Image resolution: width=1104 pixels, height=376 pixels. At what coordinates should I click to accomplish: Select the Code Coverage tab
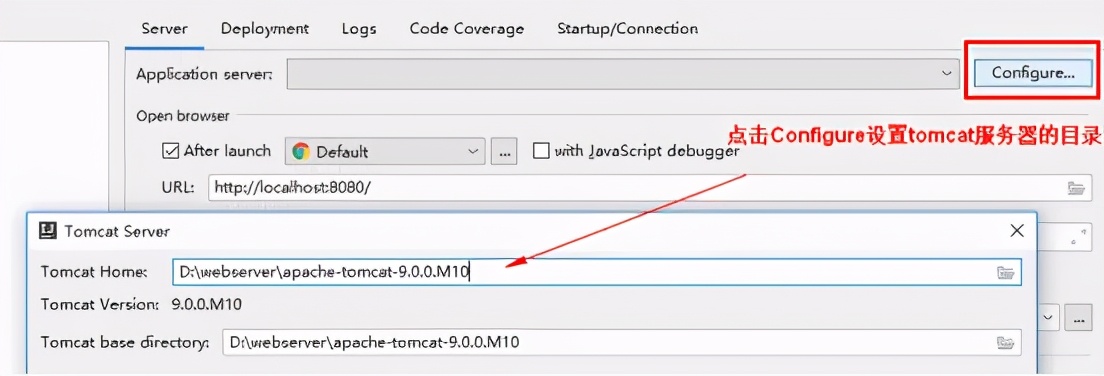(467, 29)
